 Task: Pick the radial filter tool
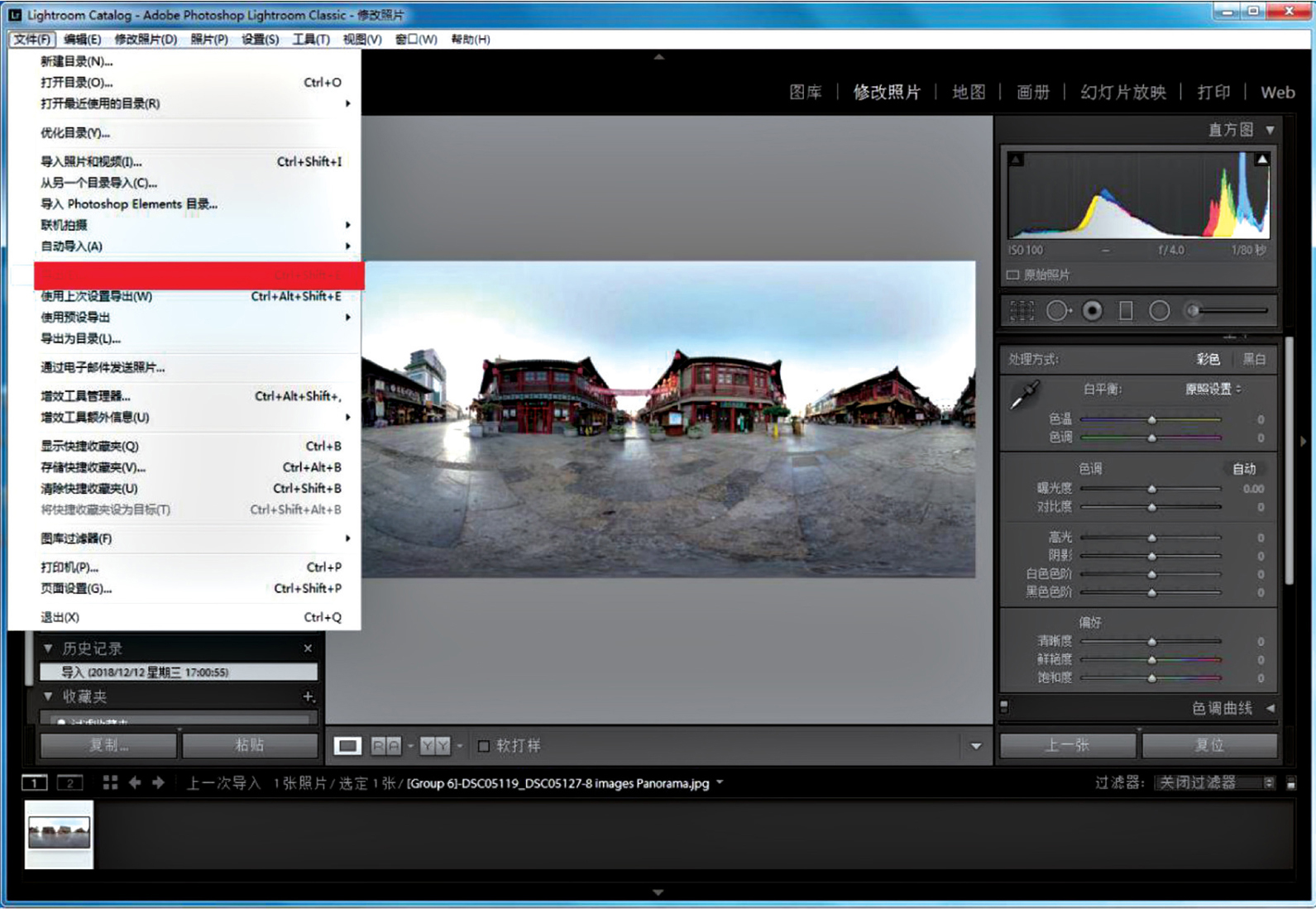point(1160,311)
